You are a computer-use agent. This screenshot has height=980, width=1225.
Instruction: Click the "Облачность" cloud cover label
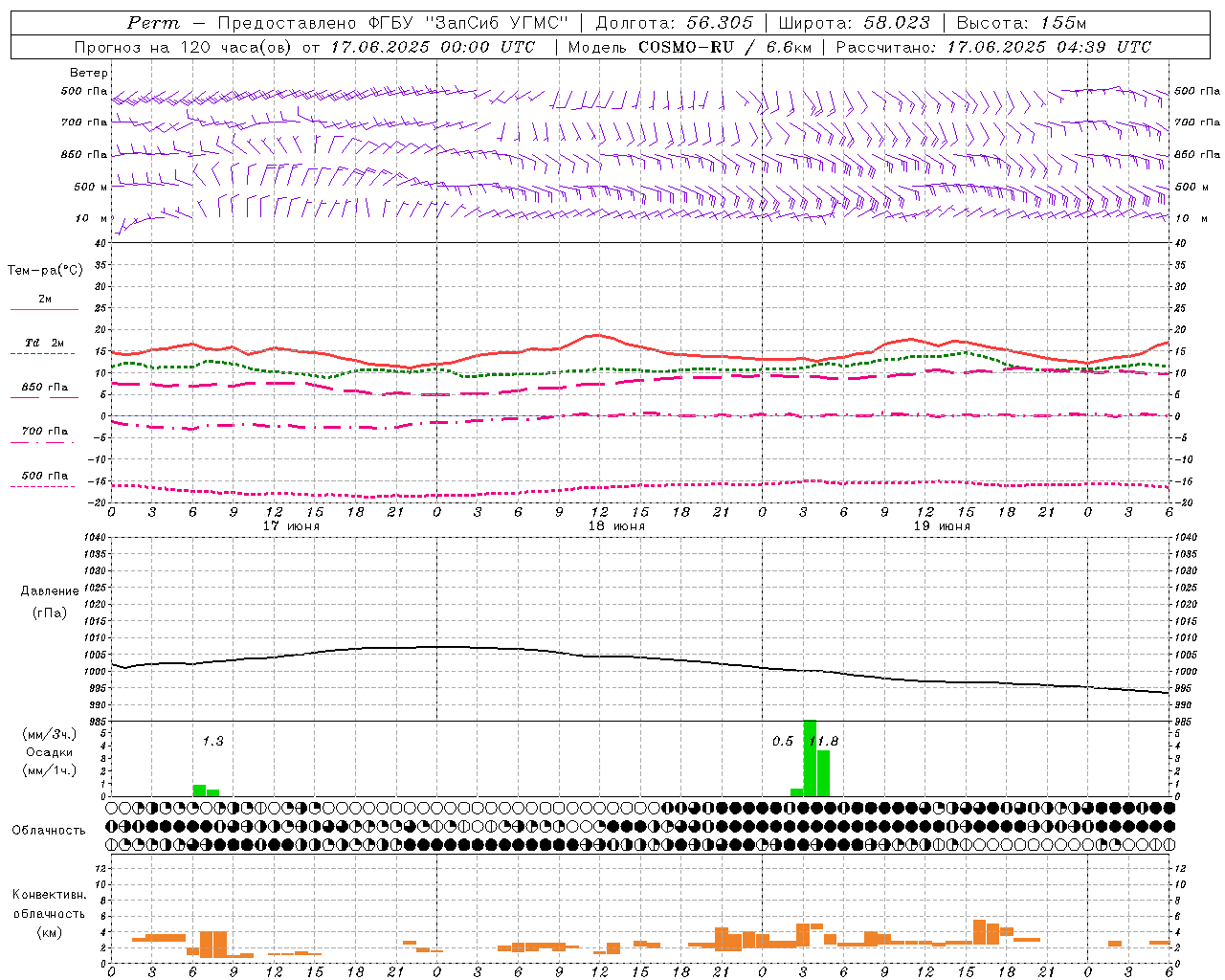pyautogui.click(x=49, y=830)
